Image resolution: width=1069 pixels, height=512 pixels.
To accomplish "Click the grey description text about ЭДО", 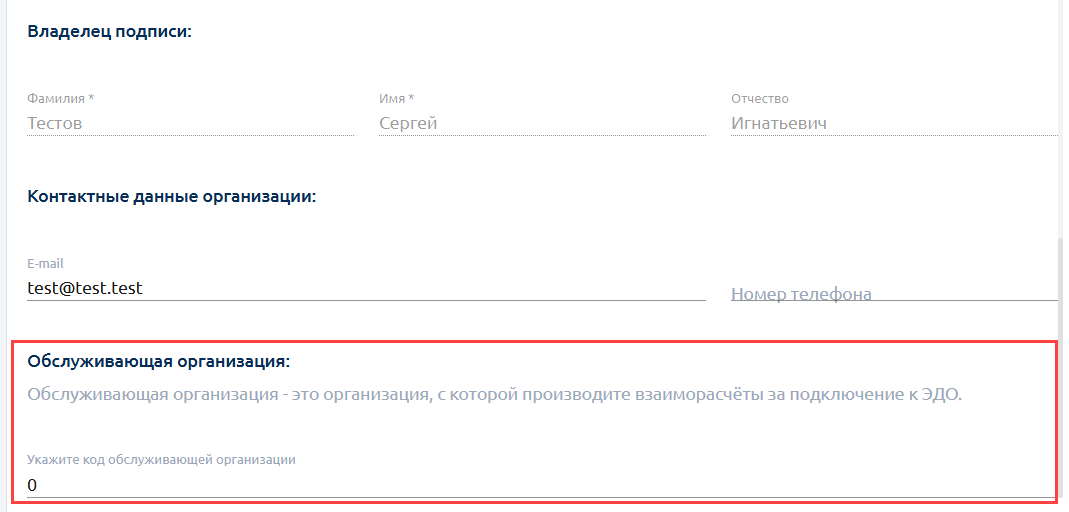I will 494,394.
